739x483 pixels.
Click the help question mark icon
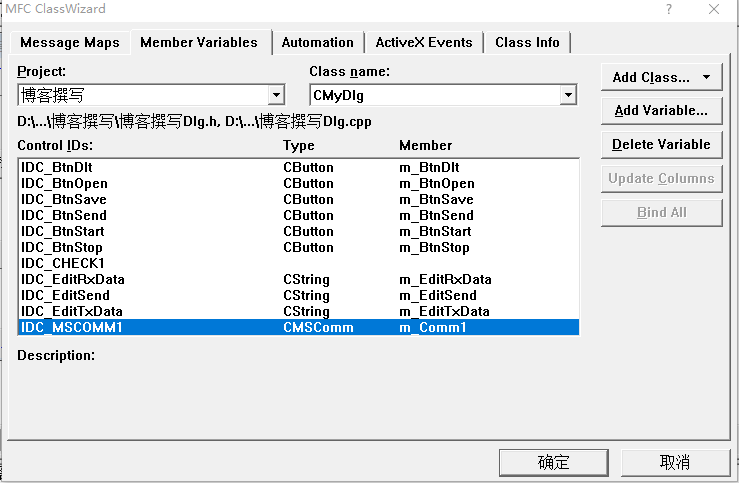click(x=669, y=9)
